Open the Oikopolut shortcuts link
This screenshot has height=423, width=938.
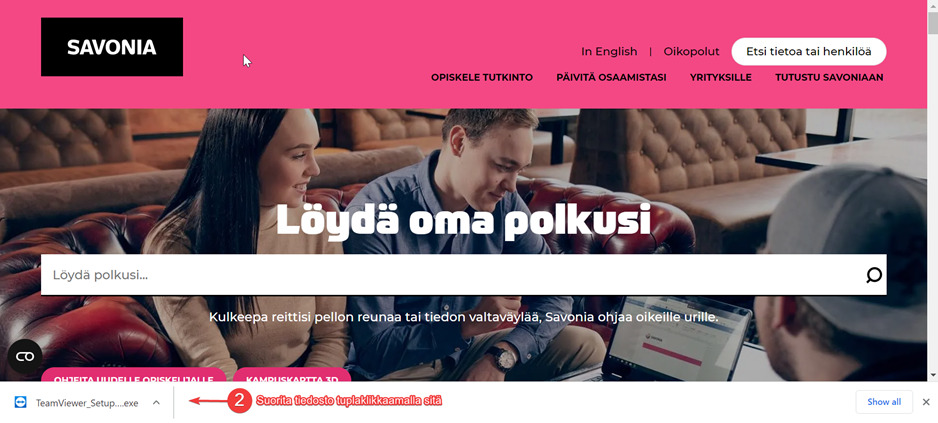(692, 51)
